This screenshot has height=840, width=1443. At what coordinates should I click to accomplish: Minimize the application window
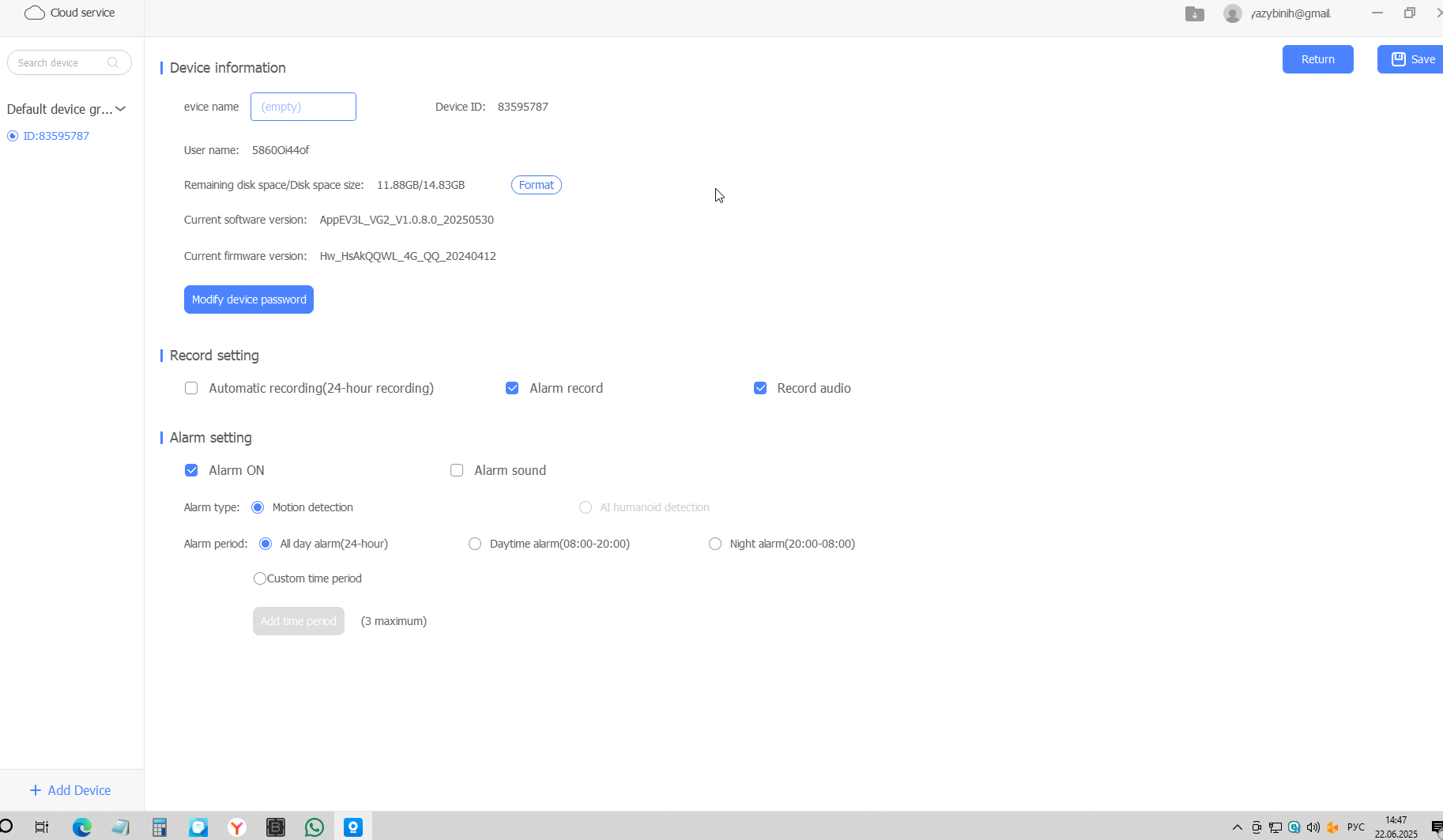pos(1377,13)
